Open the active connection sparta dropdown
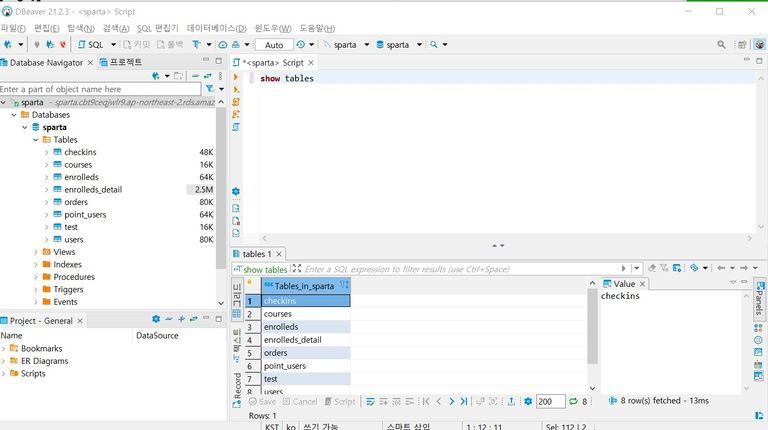768x430 pixels. [366, 45]
